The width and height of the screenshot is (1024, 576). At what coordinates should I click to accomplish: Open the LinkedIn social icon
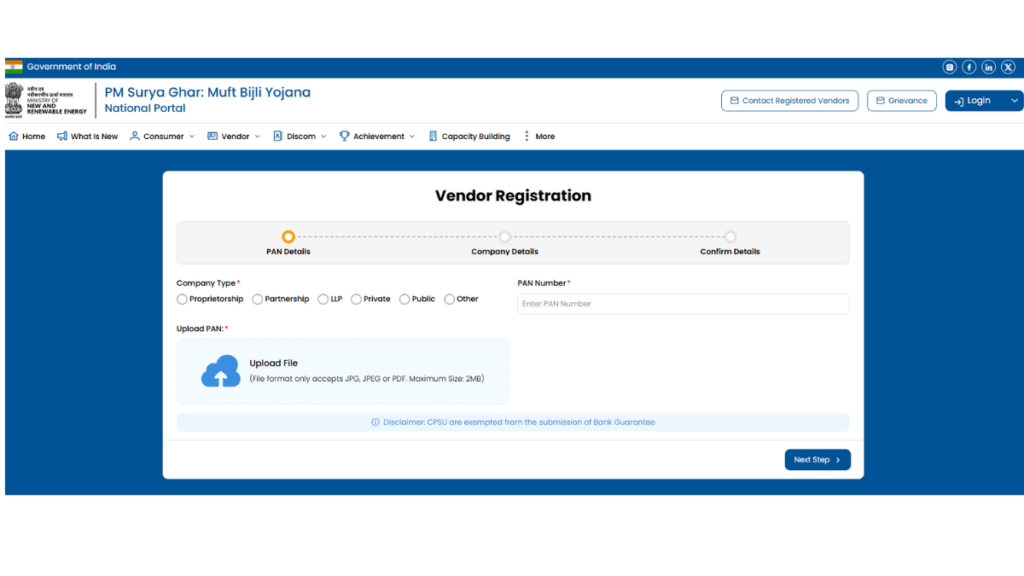[x=988, y=67]
